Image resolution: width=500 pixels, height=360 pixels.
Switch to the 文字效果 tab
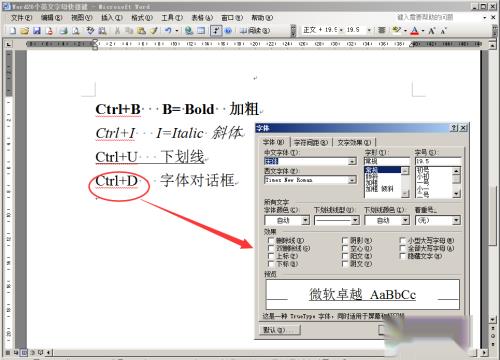[x=354, y=143]
